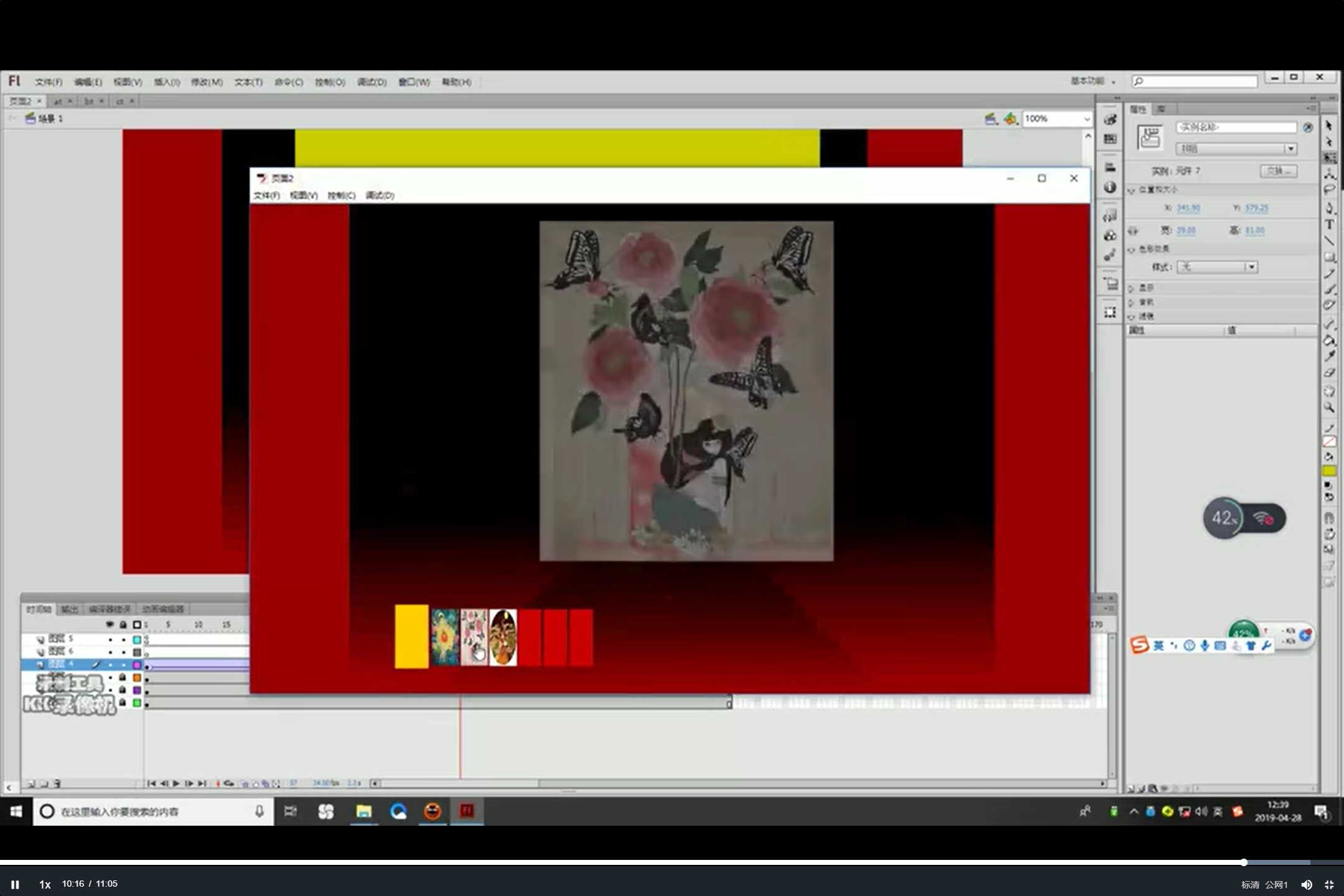Click the sunflower thumbnail in preview

444,637
